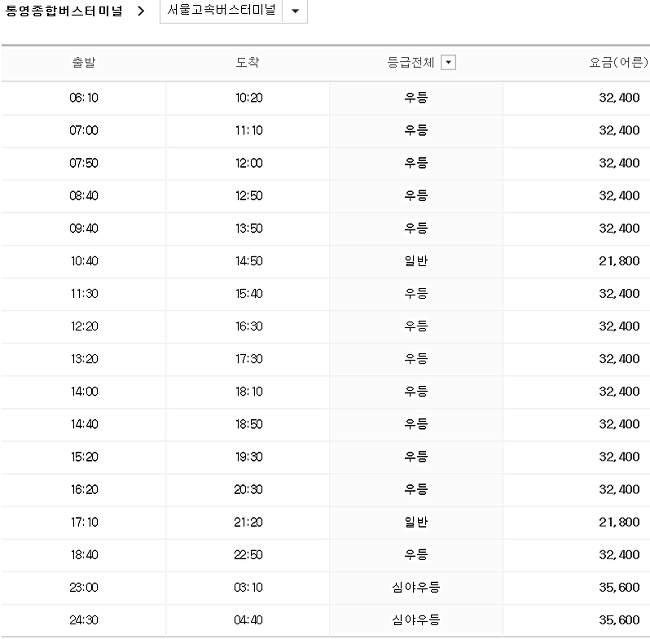This screenshot has height=639, width=650.
Task: Click the 21:20 arrival time
Action: point(248,522)
